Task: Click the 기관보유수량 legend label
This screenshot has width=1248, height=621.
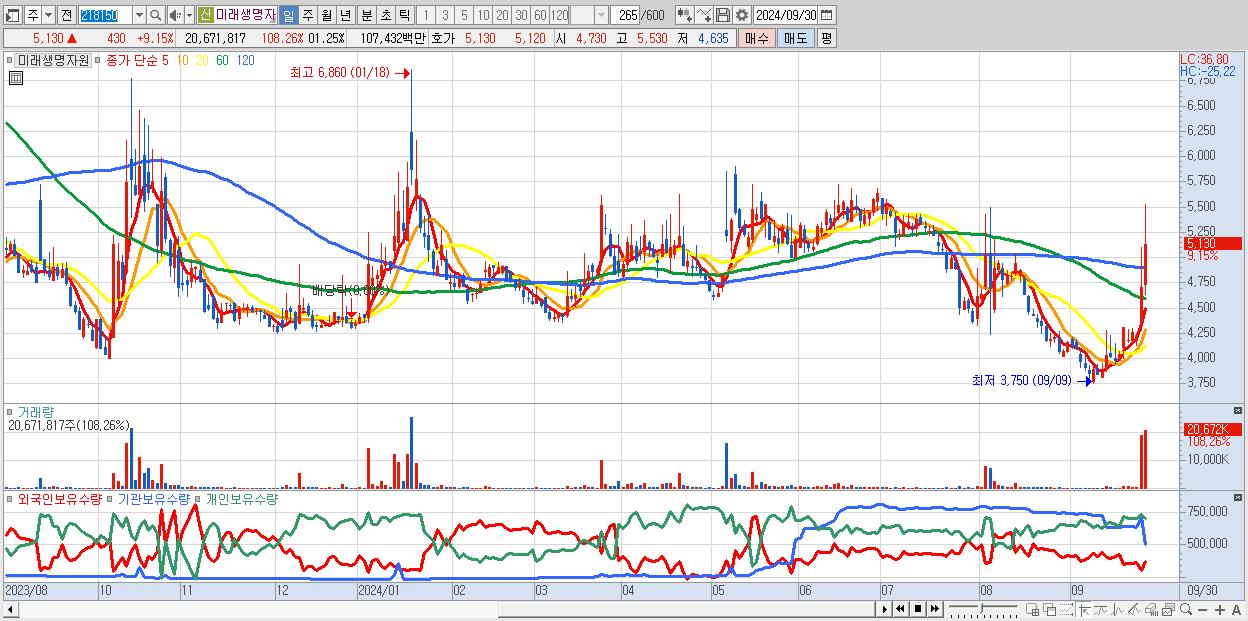Action: pos(154,499)
